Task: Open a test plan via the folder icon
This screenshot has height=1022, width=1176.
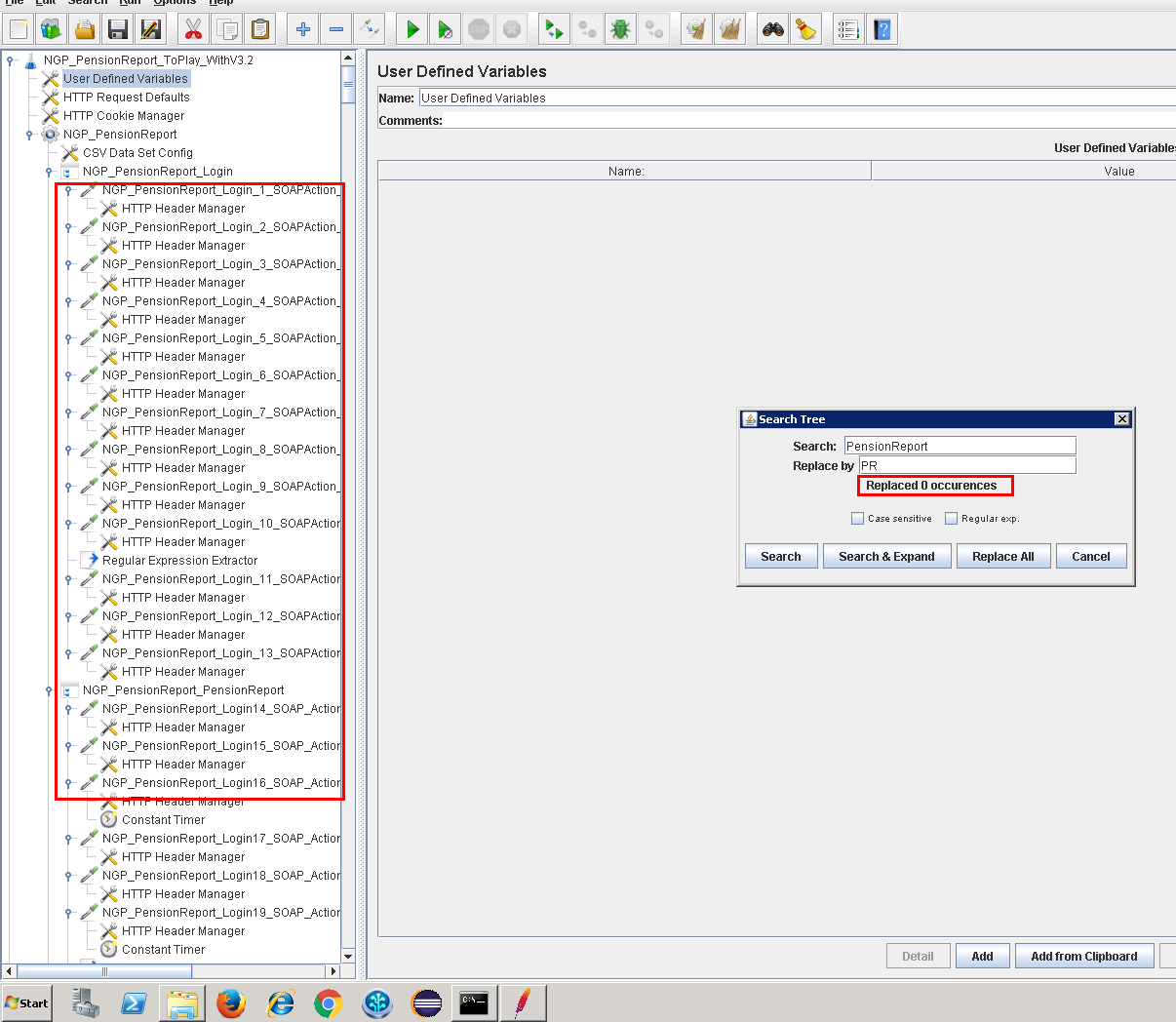Action: 84,28
